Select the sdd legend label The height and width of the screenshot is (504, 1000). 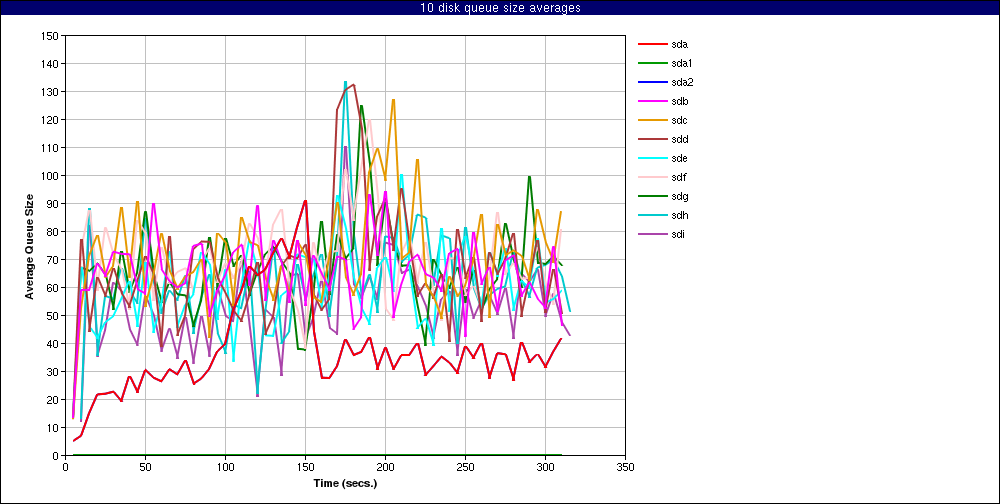click(x=680, y=140)
